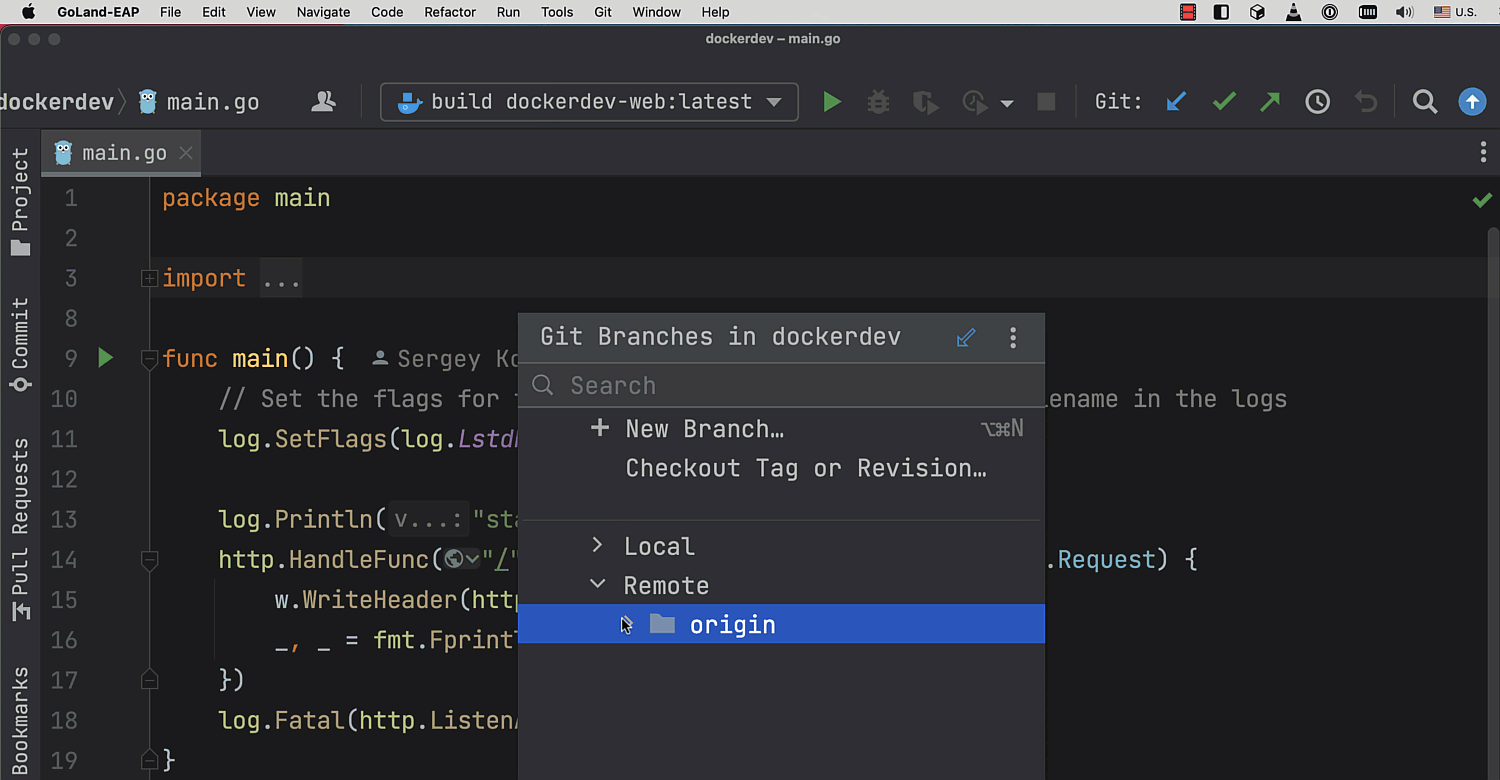Expand the Local branches node
Screen dimensions: 1500x780
[x=597, y=546]
